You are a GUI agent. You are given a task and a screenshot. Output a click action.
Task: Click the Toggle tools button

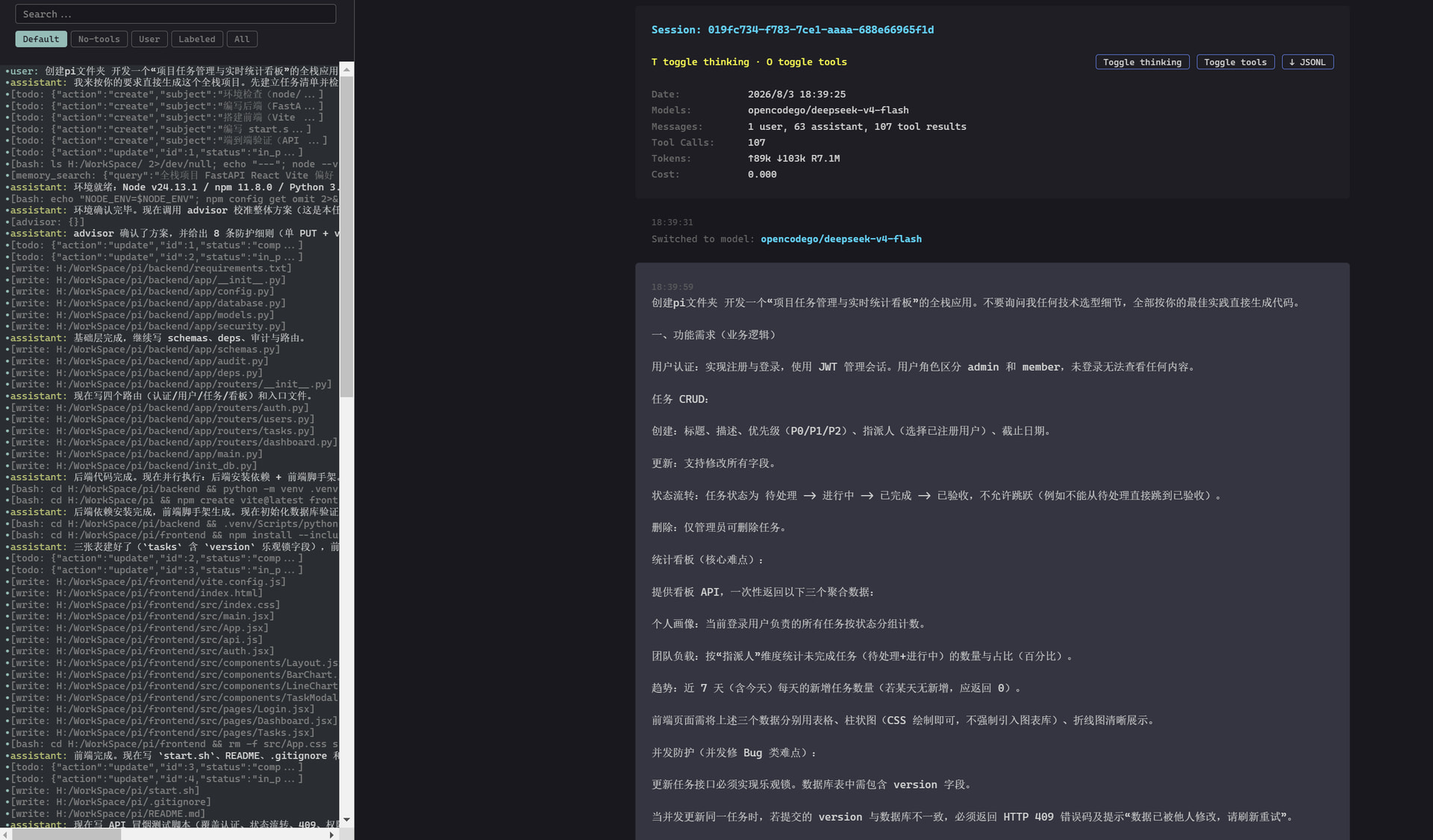pyautogui.click(x=1235, y=62)
